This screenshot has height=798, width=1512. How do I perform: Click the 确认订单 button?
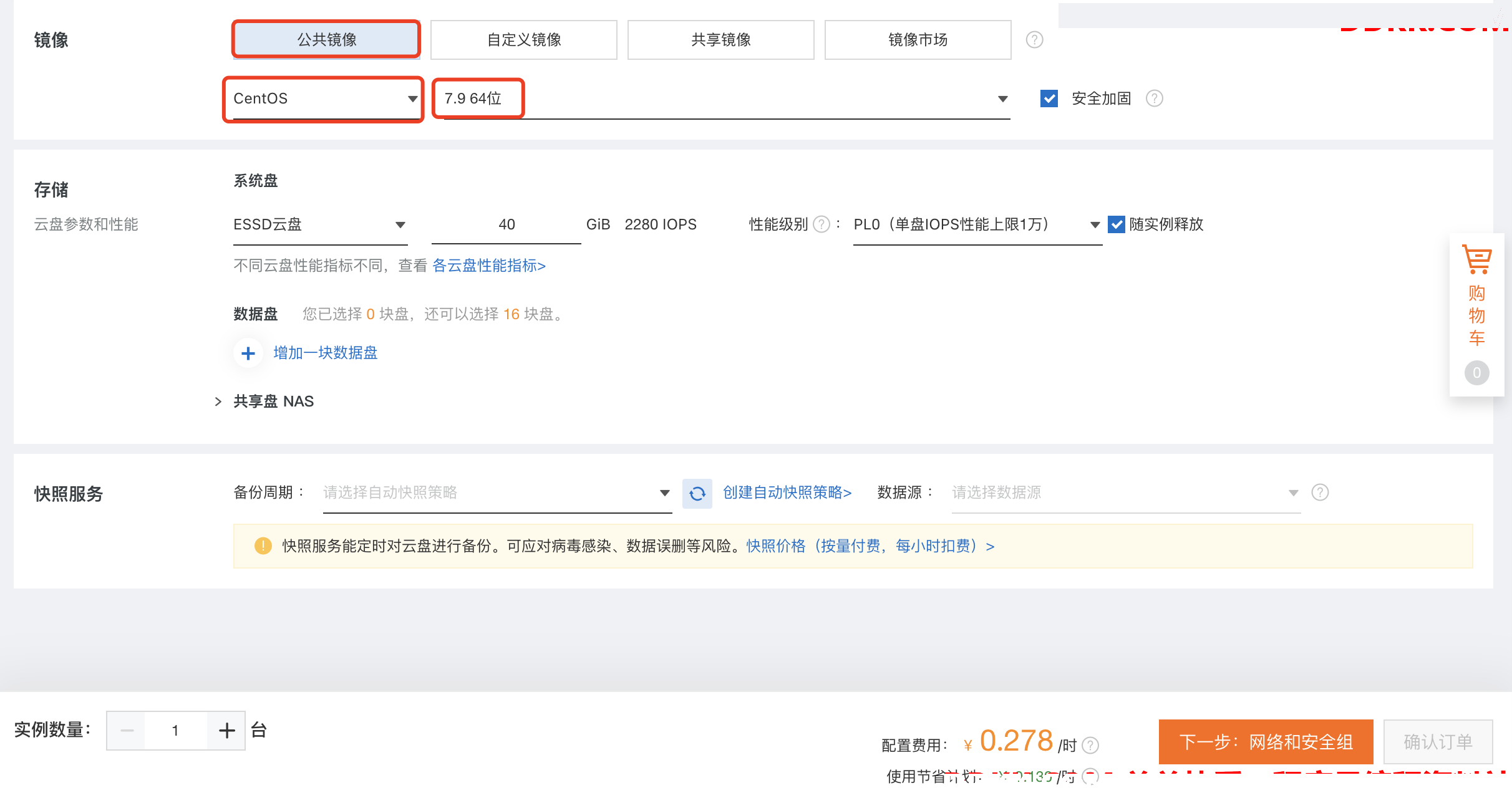(1438, 742)
